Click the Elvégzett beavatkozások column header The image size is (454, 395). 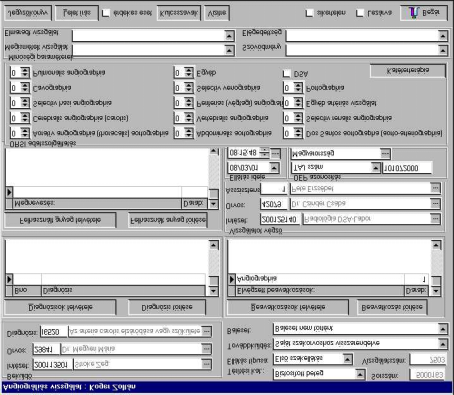click(319, 290)
